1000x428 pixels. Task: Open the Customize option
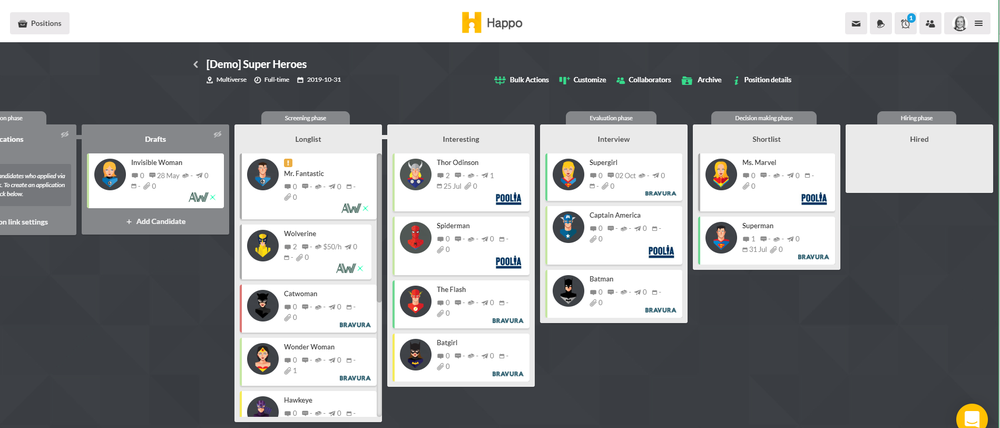(582, 80)
